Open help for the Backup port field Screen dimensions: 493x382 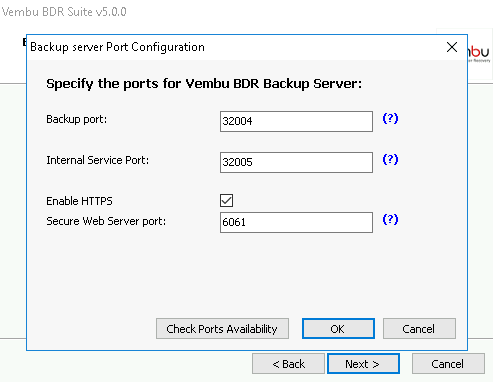(390, 118)
